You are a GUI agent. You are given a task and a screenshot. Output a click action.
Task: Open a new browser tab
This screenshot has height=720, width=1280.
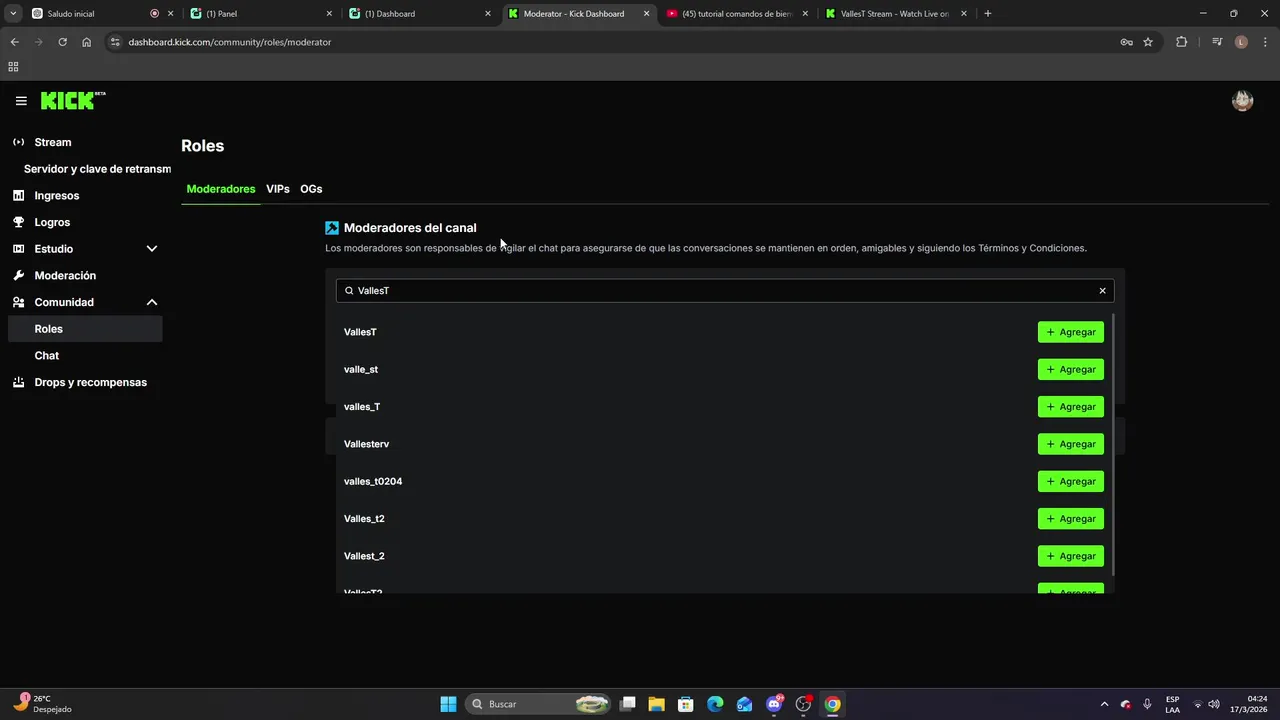(988, 14)
